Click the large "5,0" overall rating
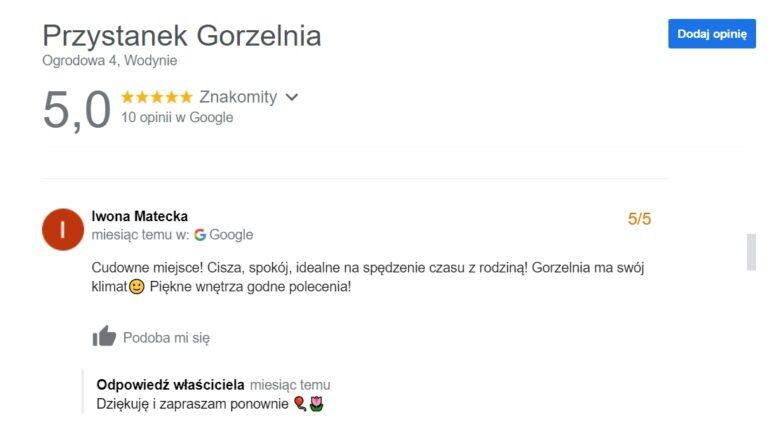Image resolution: width=768 pixels, height=436 pixels. pyautogui.click(x=76, y=109)
